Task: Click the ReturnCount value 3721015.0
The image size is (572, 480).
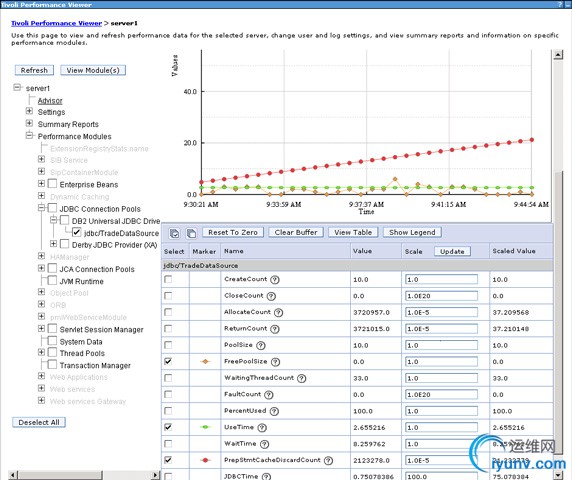Action: tap(371, 329)
